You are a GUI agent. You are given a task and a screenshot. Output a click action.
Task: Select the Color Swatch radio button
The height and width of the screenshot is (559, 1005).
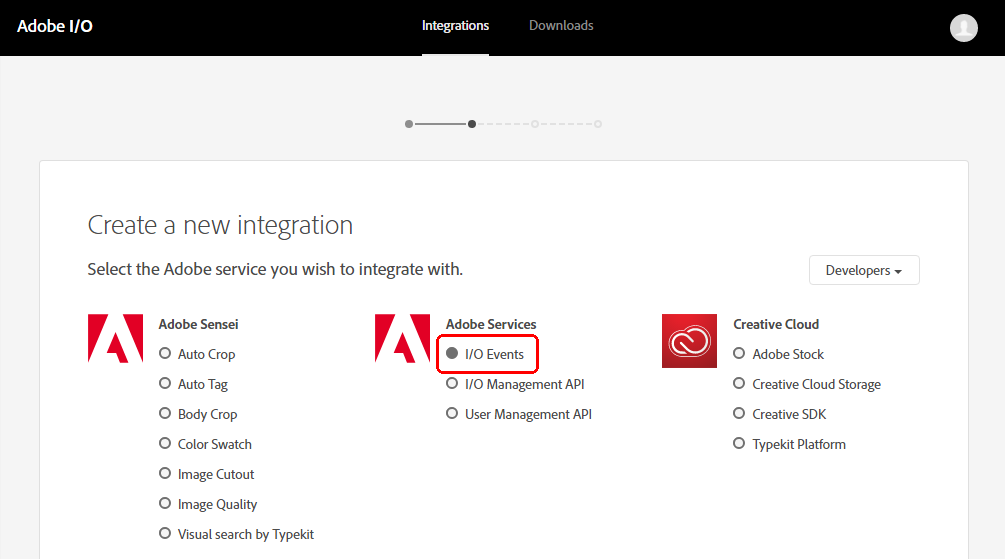[165, 444]
